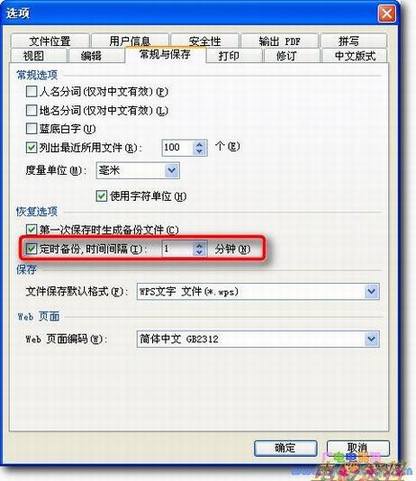The width and height of the screenshot is (416, 481).
Task: Toggle 地名分词 checkbox
Action: pos(31,110)
